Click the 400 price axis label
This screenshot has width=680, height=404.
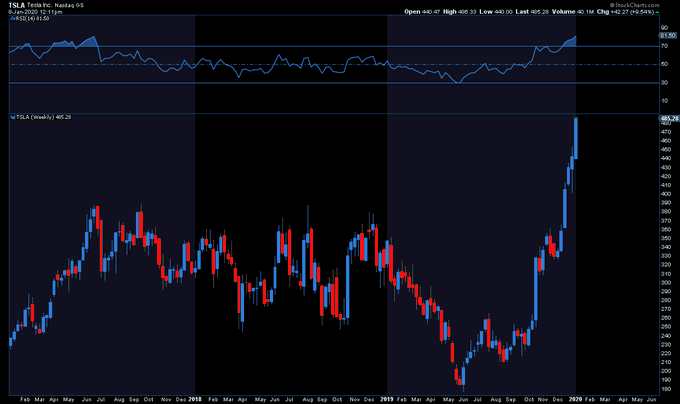[666, 194]
